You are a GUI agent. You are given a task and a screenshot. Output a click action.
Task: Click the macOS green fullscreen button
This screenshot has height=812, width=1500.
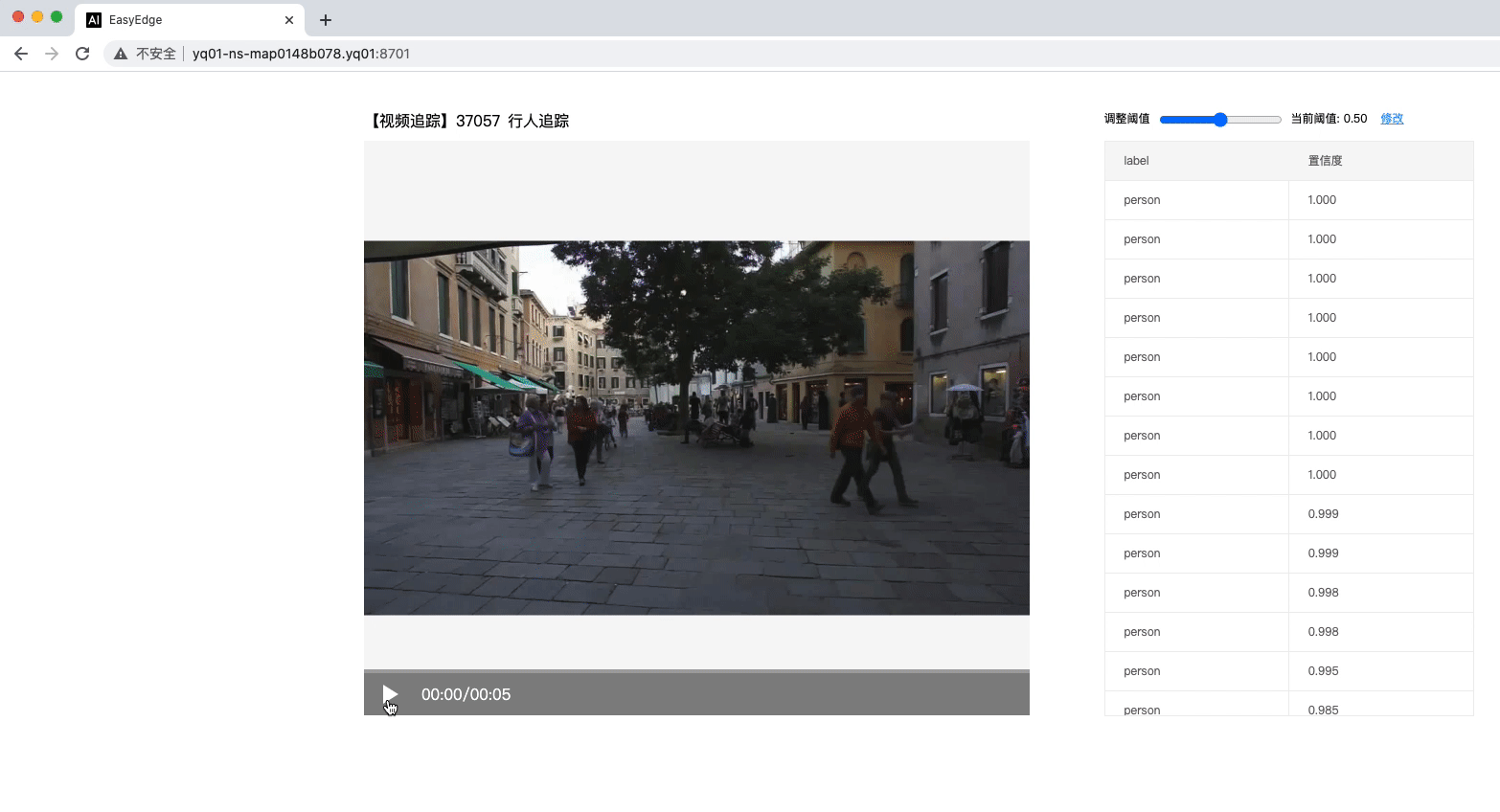coord(57,16)
